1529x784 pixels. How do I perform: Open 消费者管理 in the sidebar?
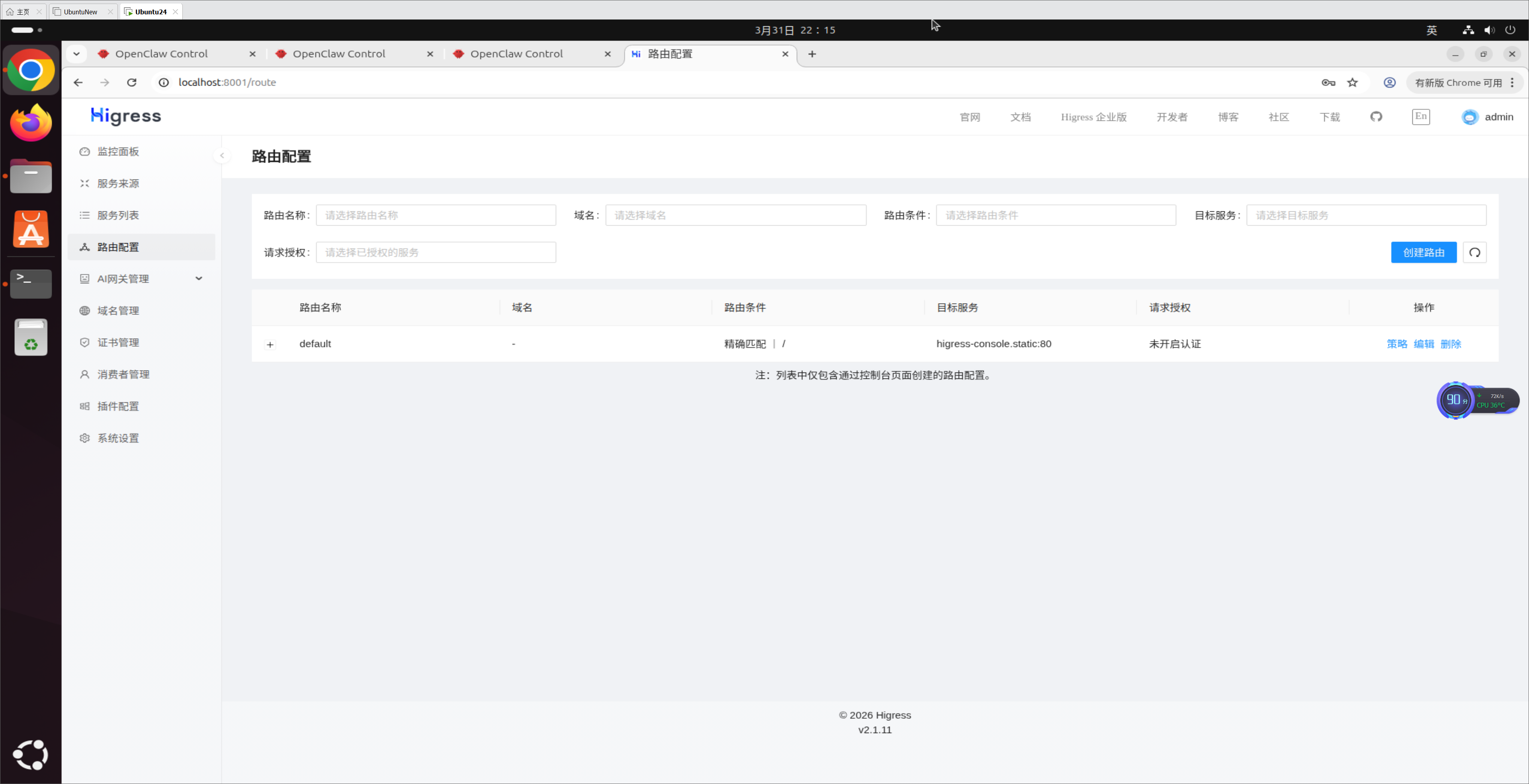123,375
